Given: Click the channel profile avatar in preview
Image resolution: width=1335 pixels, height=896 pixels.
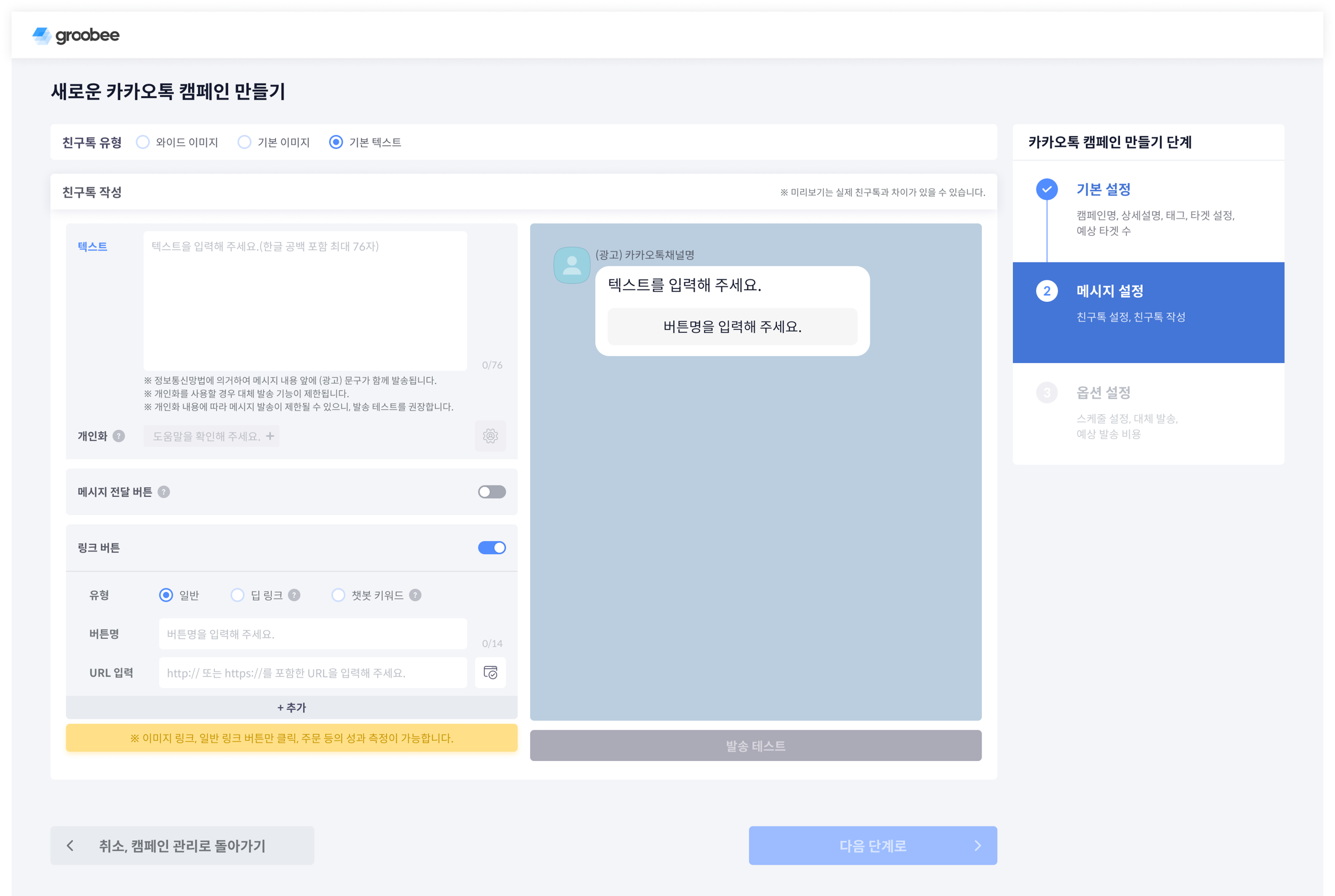Looking at the screenshot, I should coord(571,265).
